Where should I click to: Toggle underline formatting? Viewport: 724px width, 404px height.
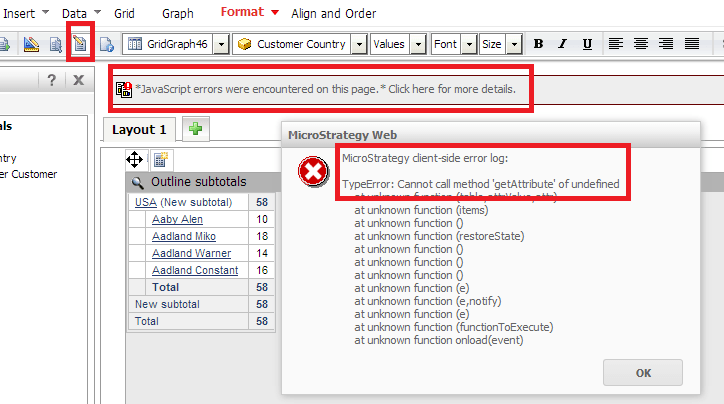[x=587, y=44]
